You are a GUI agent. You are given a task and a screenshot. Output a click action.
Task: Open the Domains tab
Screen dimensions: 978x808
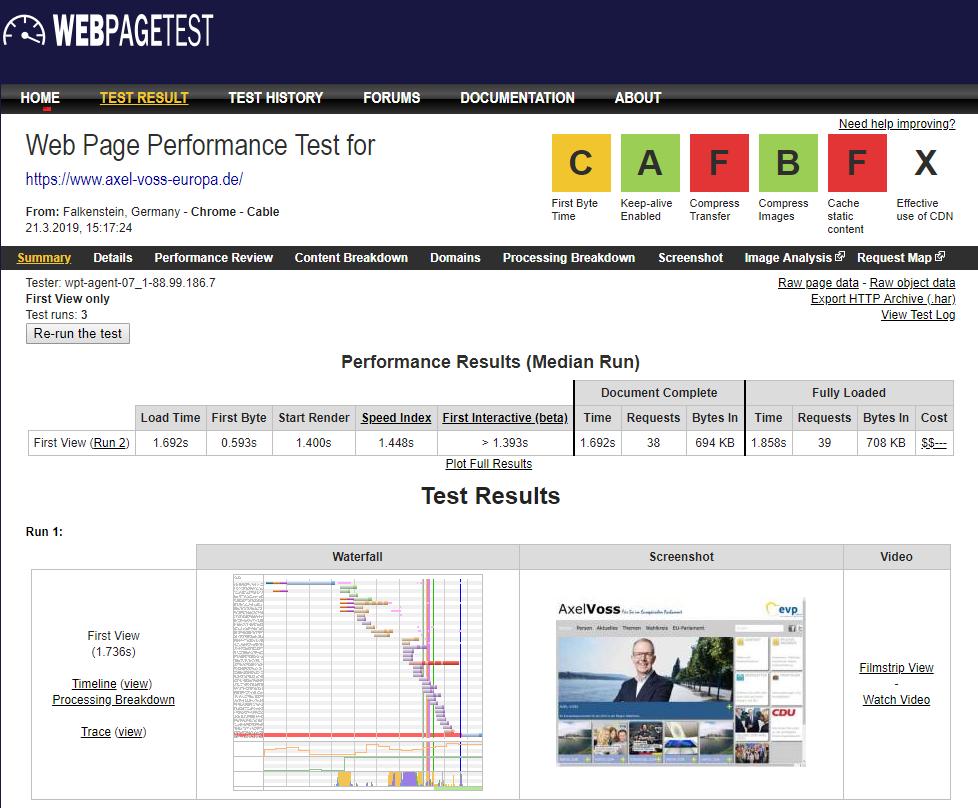[x=455, y=258]
